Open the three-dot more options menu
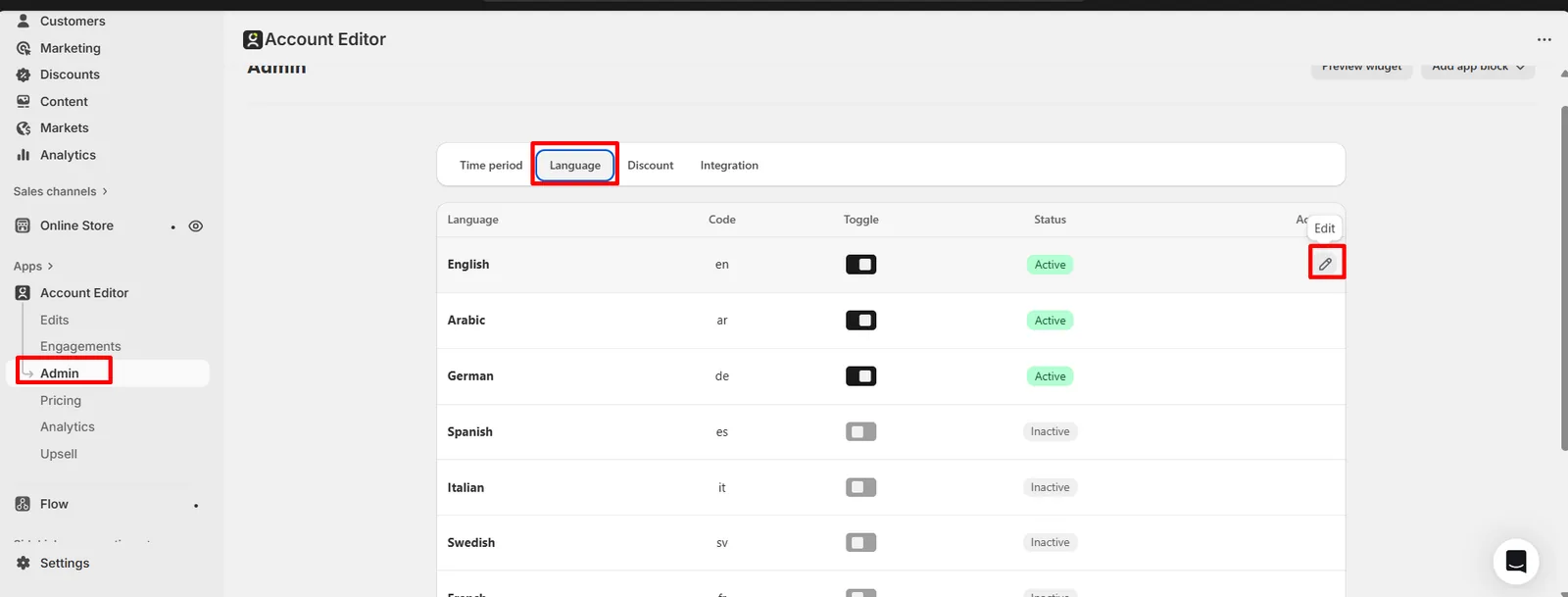 click(1544, 40)
